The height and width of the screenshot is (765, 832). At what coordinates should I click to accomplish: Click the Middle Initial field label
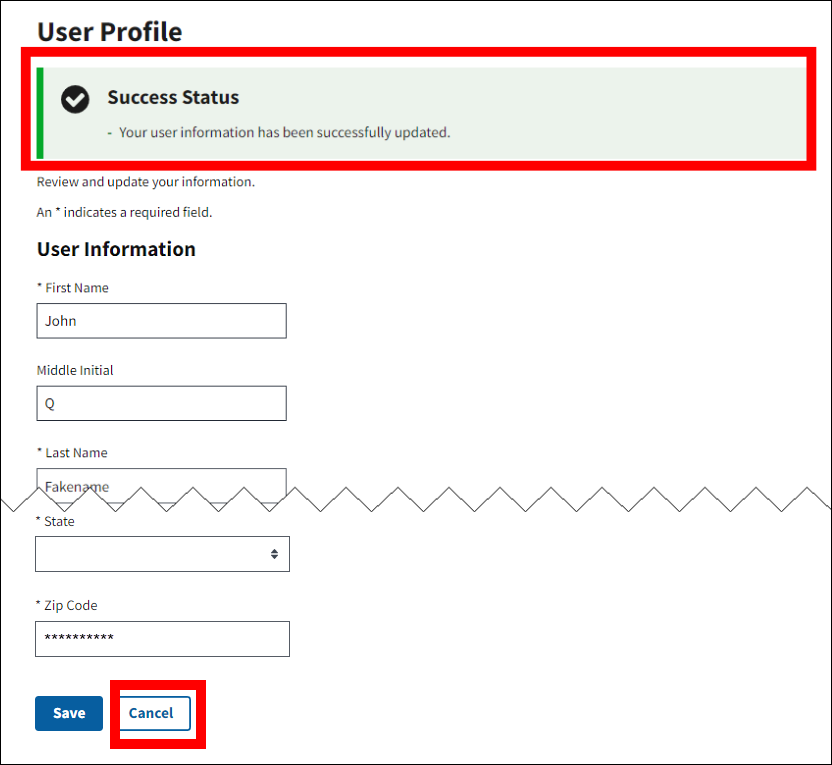pos(75,370)
